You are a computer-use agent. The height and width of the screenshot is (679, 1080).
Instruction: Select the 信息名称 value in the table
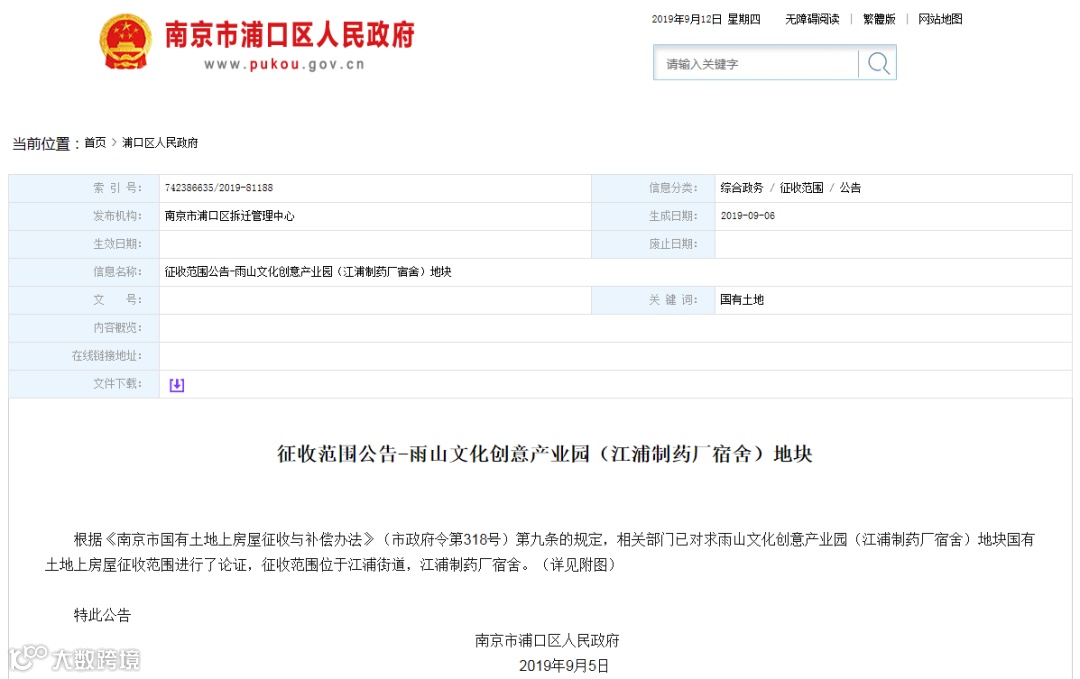[x=308, y=272]
